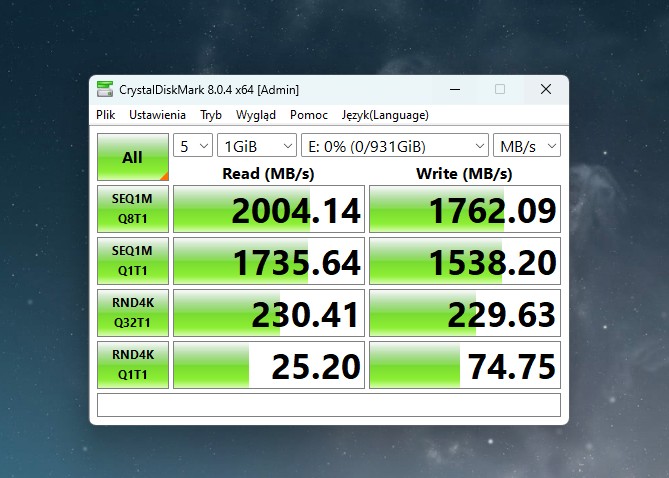Expand the 1GiB test size dropdown
The width and height of the screenshot is (669, 478).
(257, 146)
